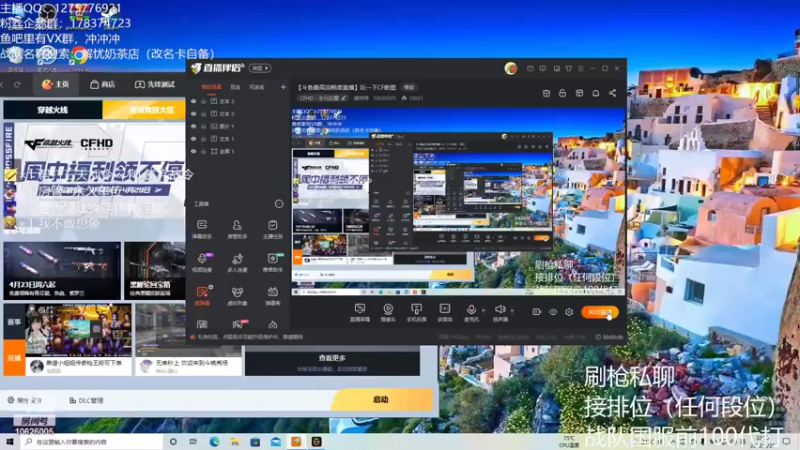Open Microsoft Edge from taskbar
Viewport: 800px width, 450px height.
point(214,442)
